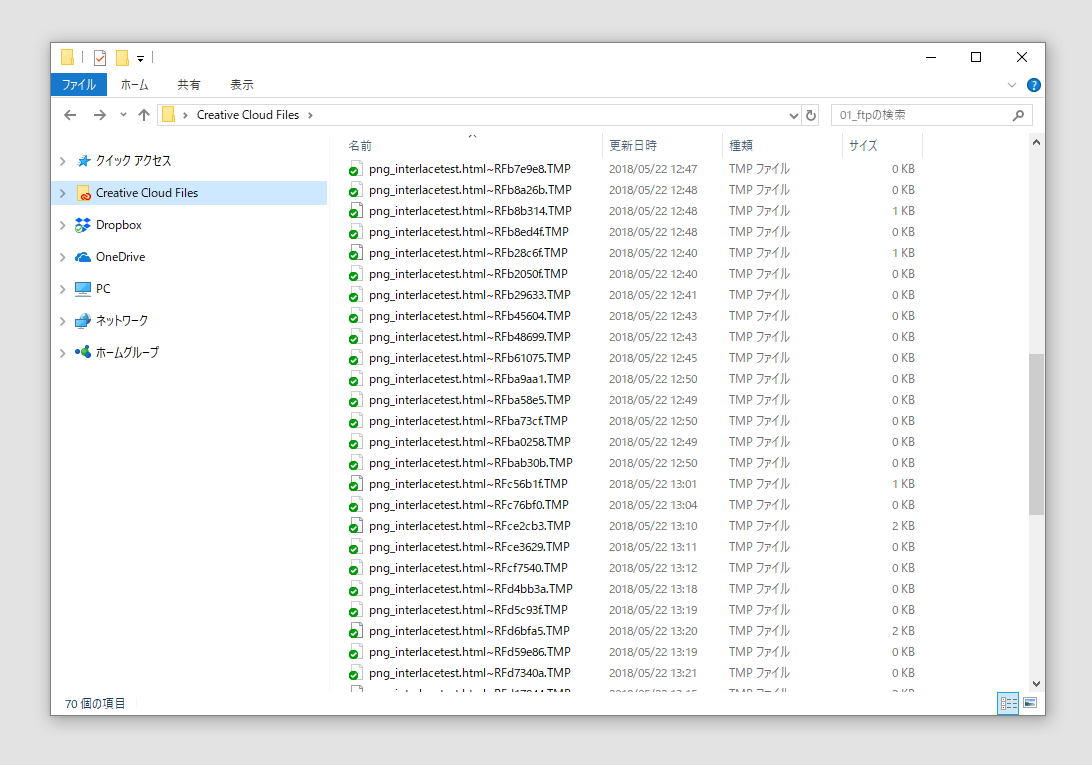
Task: Open recent locations dropdown arrow
Action: pyautogui.click(x=123, y=115)
